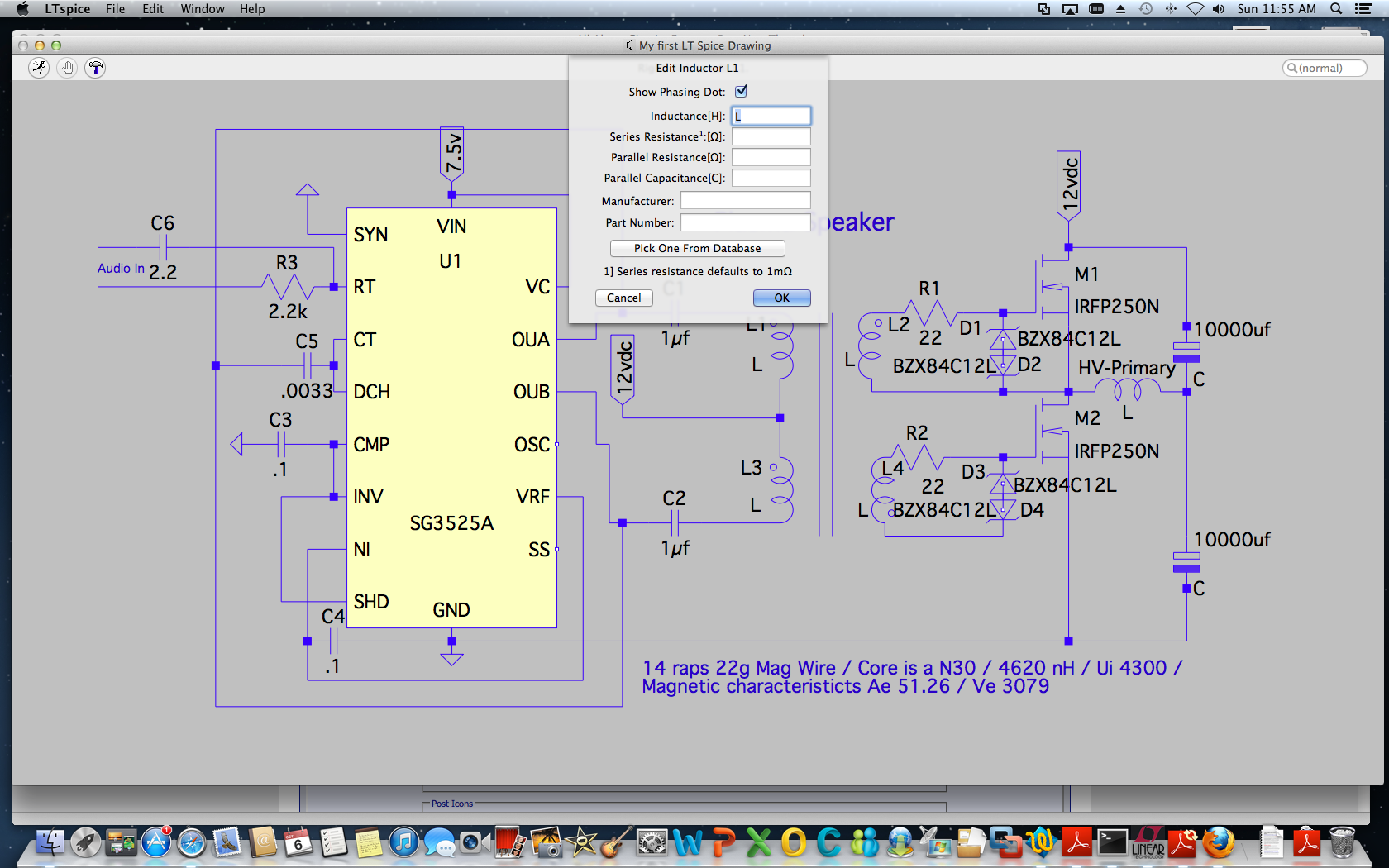Click the Inductance[H] input field
The image size is (1389, 868).
pyautogui.click(x=771, y=116)
